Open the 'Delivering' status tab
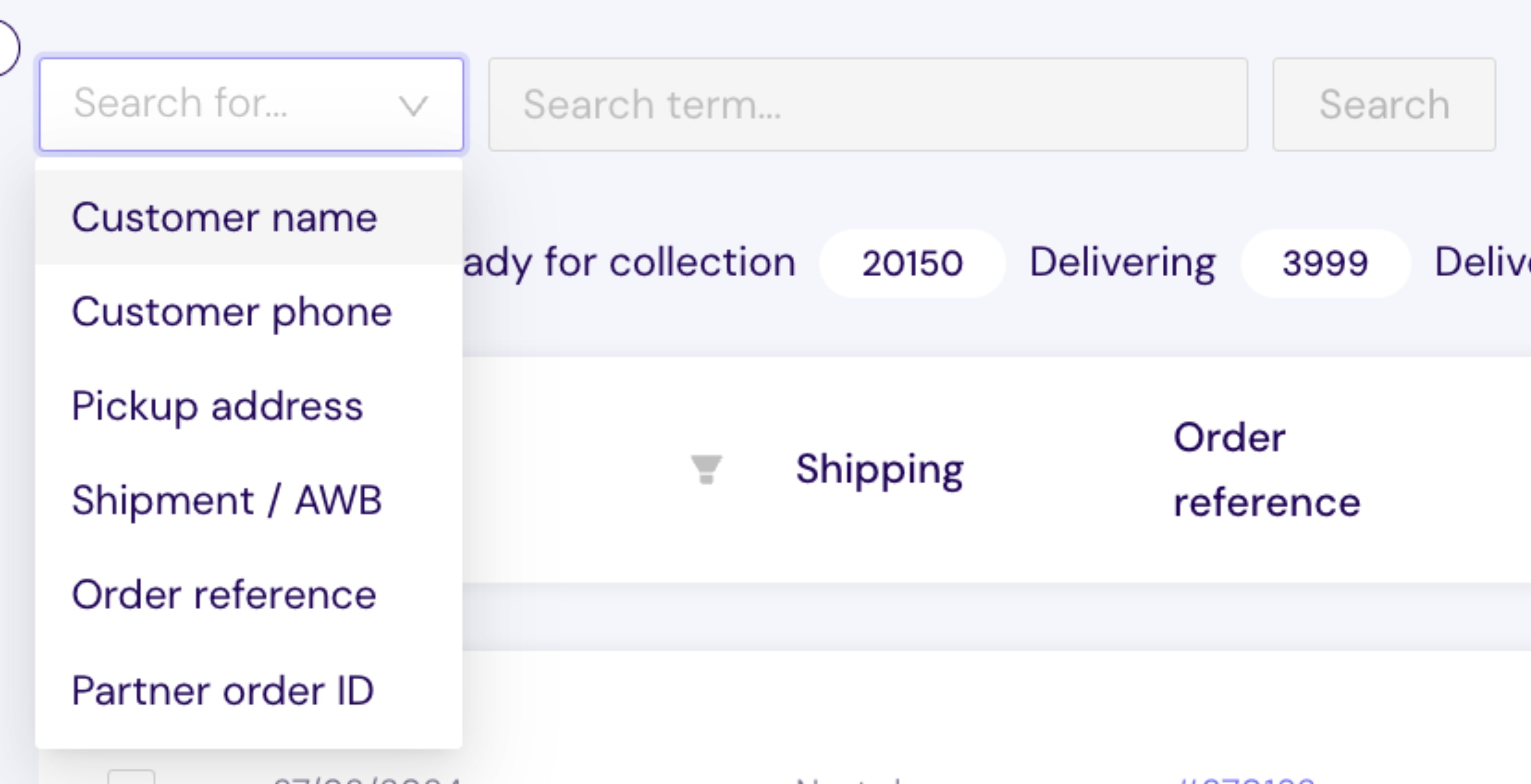Screen dimensions: 1531x784 (1123, 263)
